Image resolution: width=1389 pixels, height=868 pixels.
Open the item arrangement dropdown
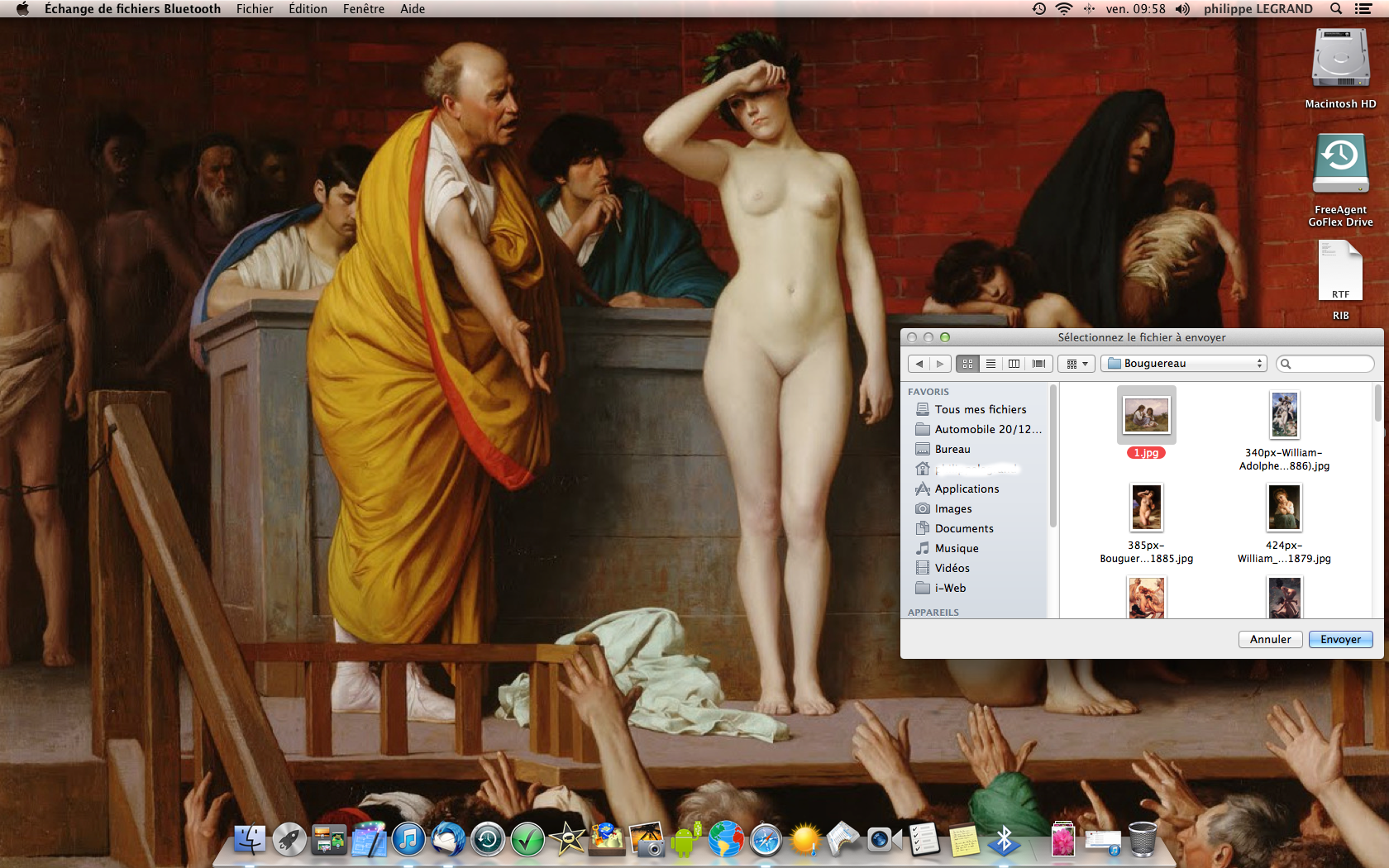click(1076, 364)
